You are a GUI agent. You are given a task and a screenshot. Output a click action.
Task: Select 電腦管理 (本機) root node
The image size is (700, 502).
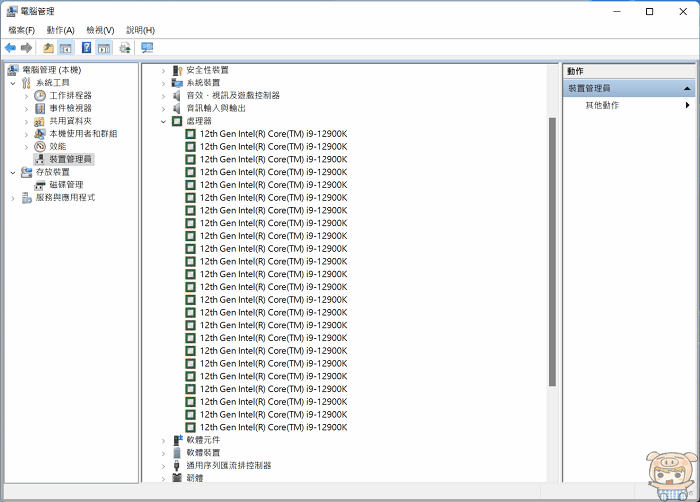click(52, 70)
